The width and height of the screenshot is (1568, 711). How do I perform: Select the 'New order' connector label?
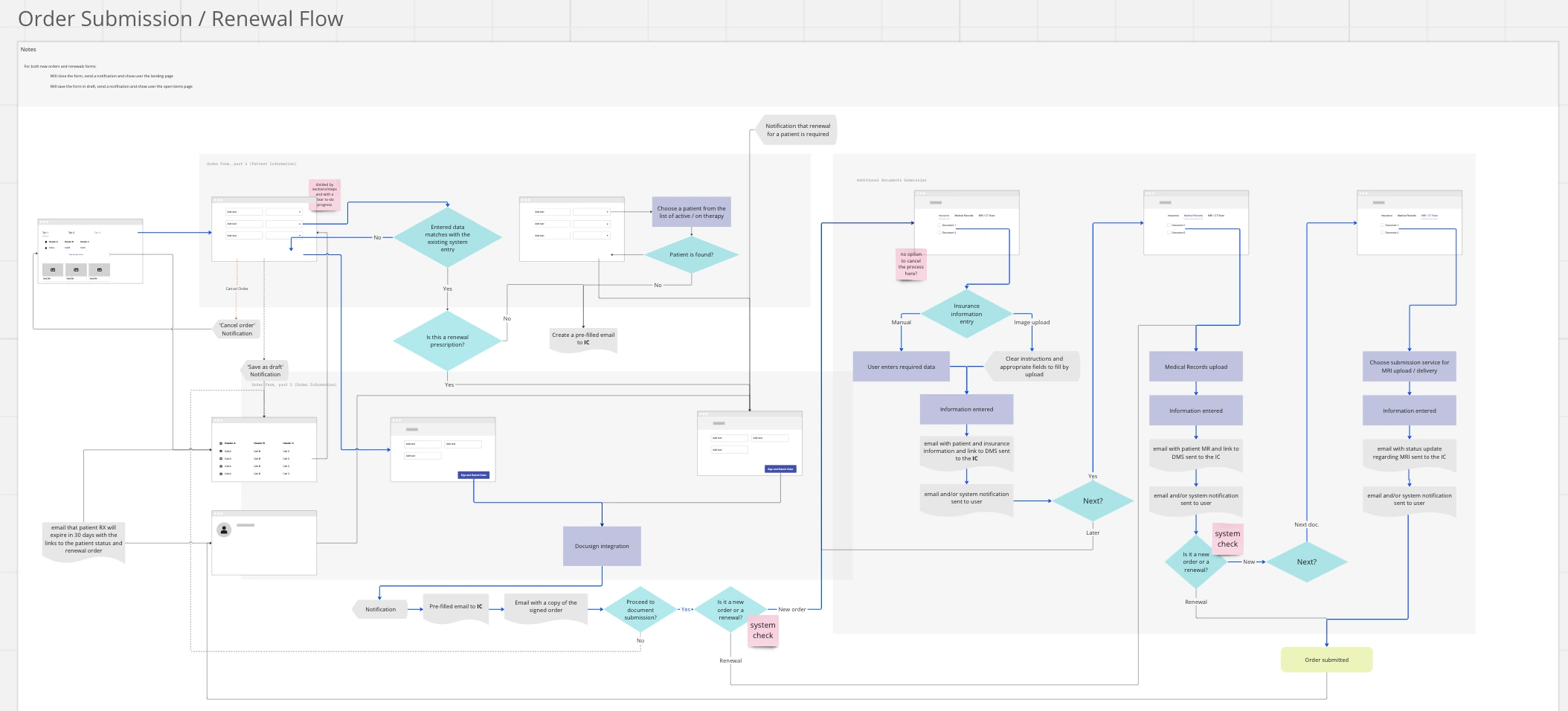792,609
